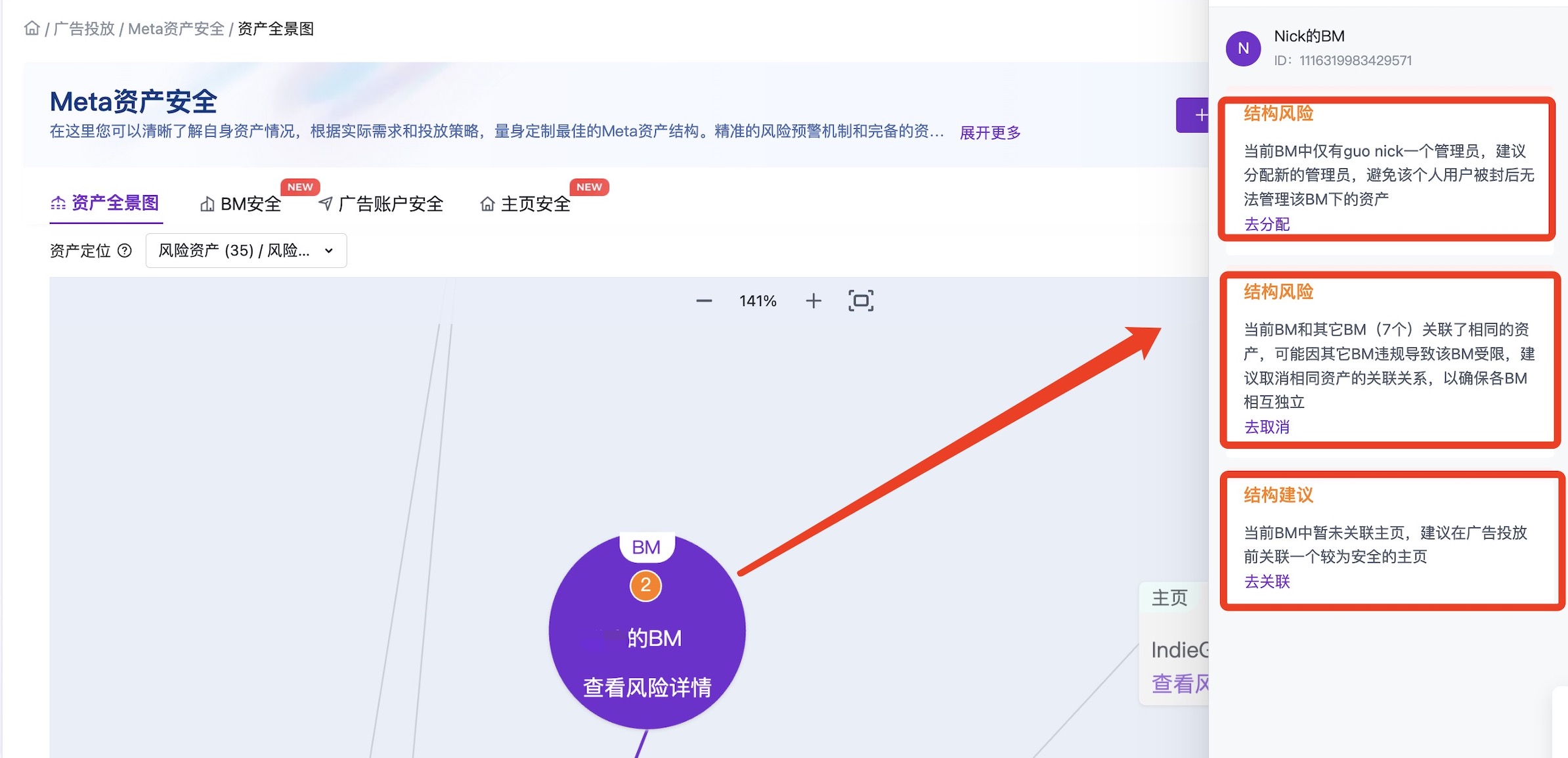Click 查看风险详情 on BM node
This screenshot has width=1568, height=758.
pyautogui.click(x=647, y=687)
